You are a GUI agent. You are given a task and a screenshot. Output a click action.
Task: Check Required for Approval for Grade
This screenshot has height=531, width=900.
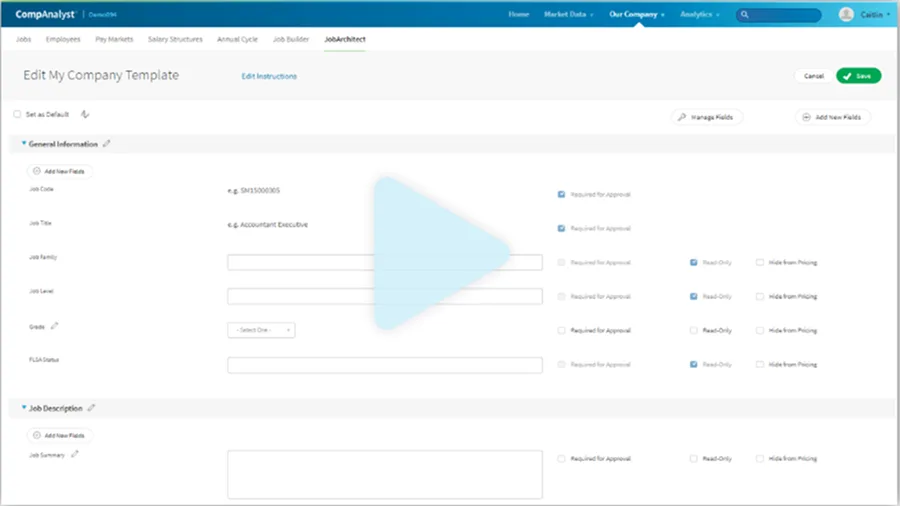561,331
